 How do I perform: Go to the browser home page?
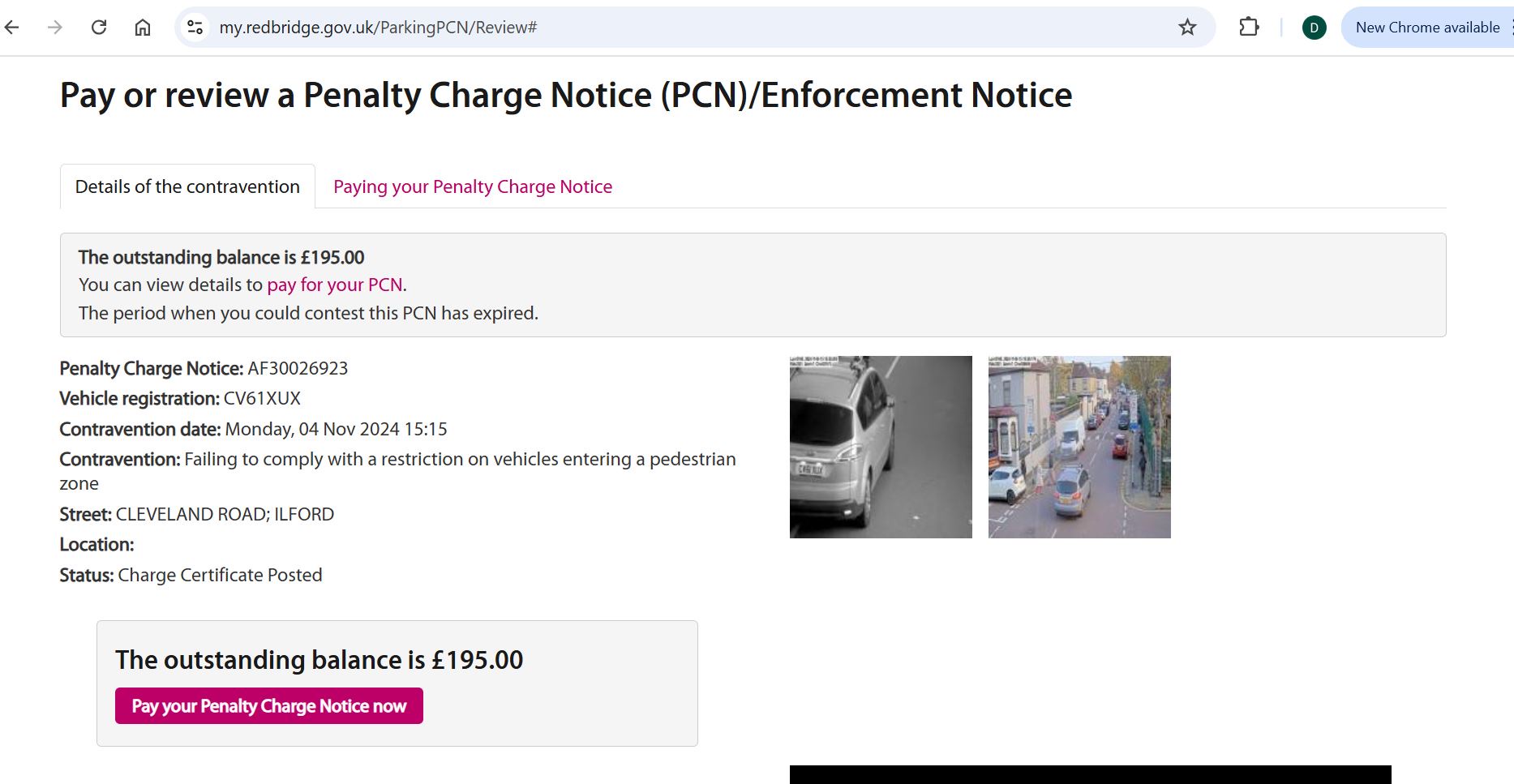coord(143,28)
